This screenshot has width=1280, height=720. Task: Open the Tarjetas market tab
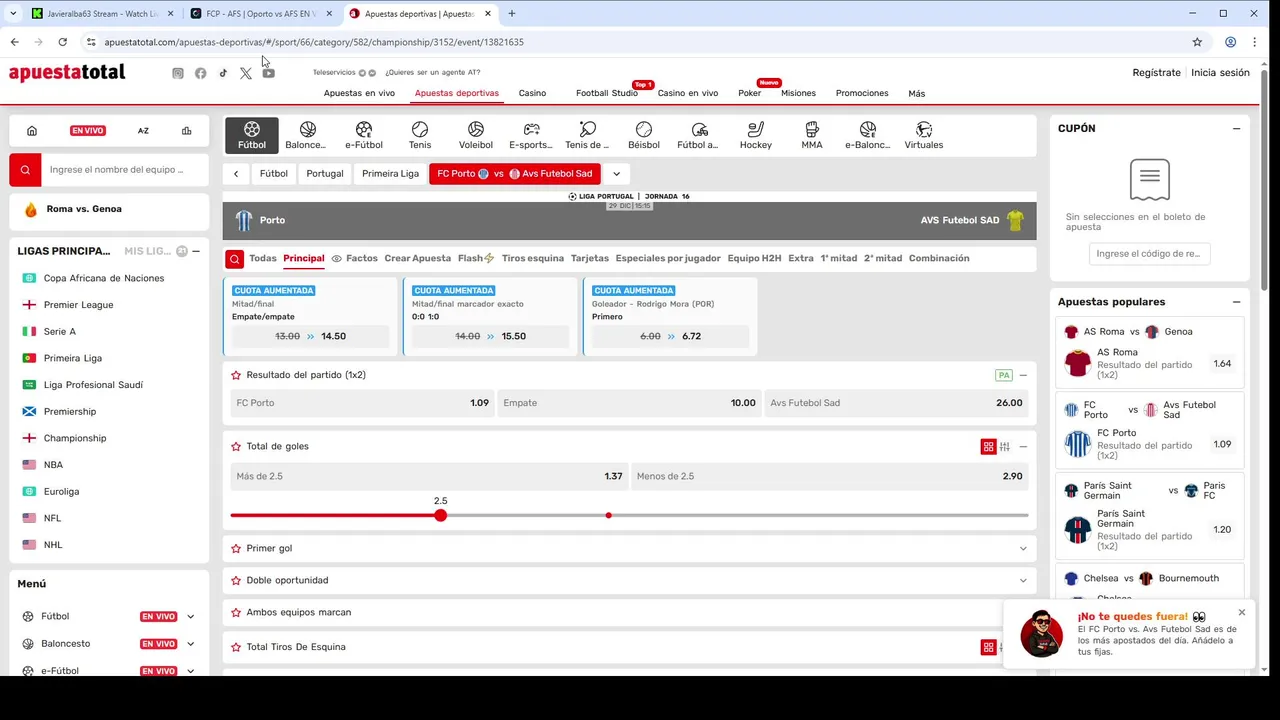tap(590, 258)
